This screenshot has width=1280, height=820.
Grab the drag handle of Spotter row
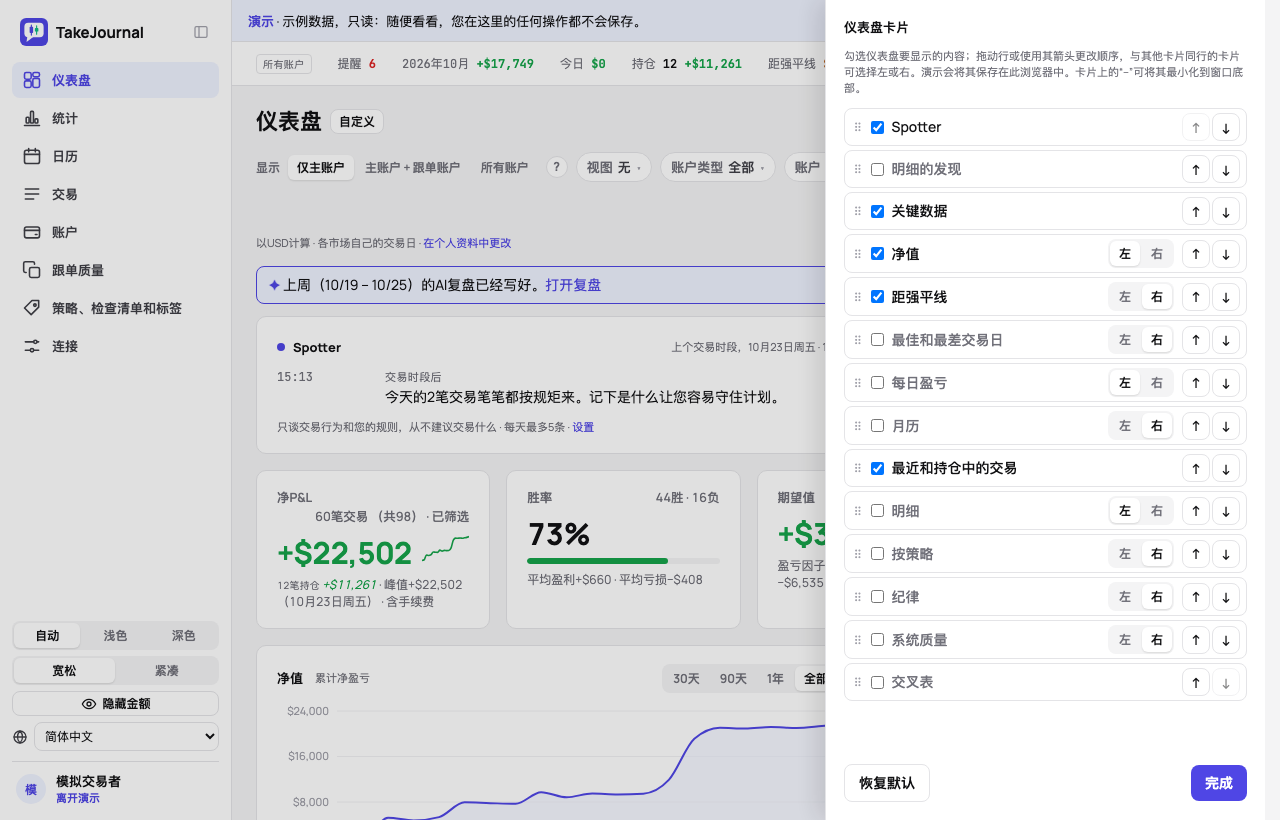[x=857, y=127]
